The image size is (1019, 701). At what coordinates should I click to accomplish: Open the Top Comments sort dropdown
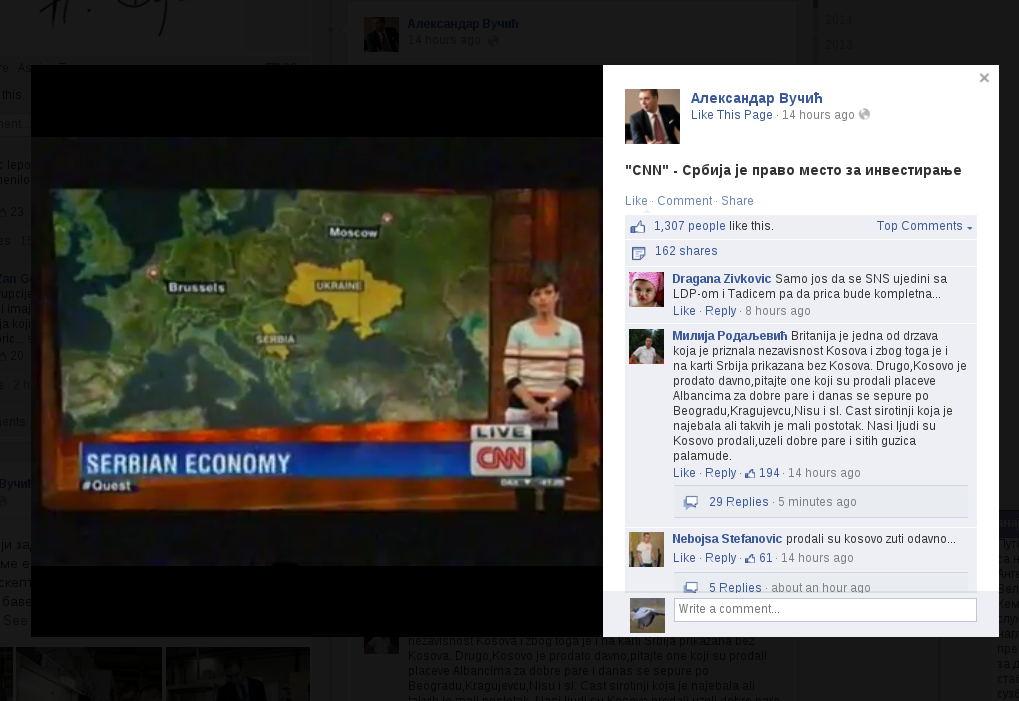click(924, 226)
